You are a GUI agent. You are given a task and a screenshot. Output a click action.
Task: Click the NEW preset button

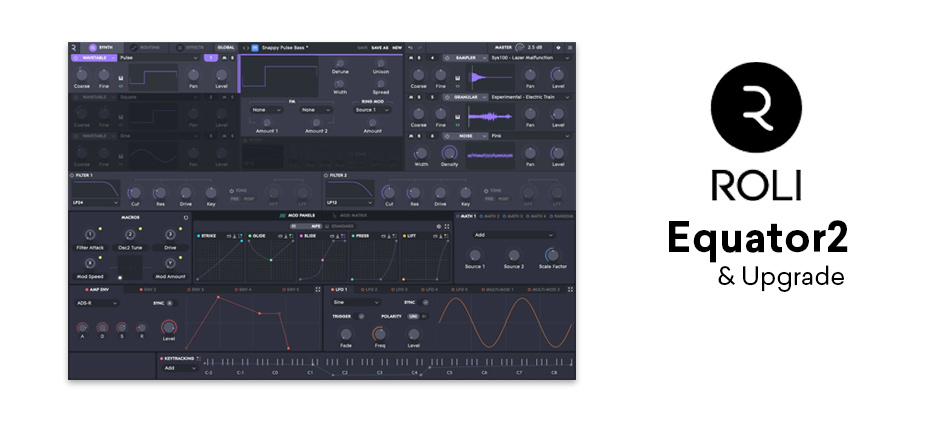click(x=397, y=48)
